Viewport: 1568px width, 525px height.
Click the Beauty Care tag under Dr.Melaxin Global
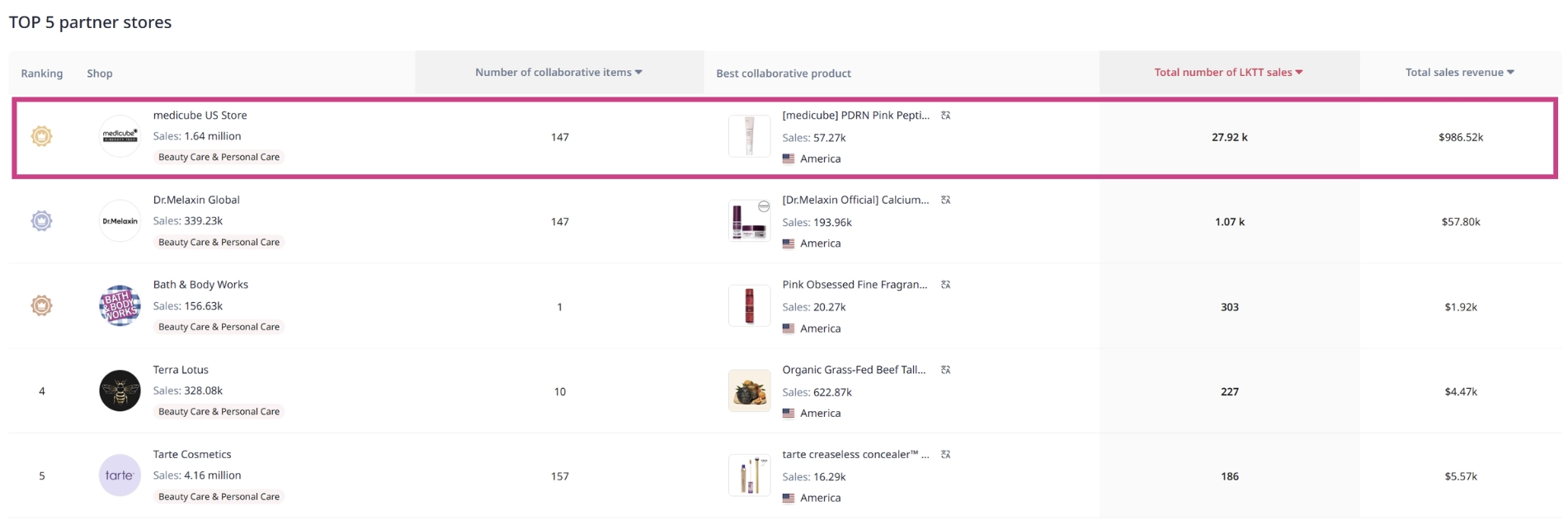click(x=219, y=242)
